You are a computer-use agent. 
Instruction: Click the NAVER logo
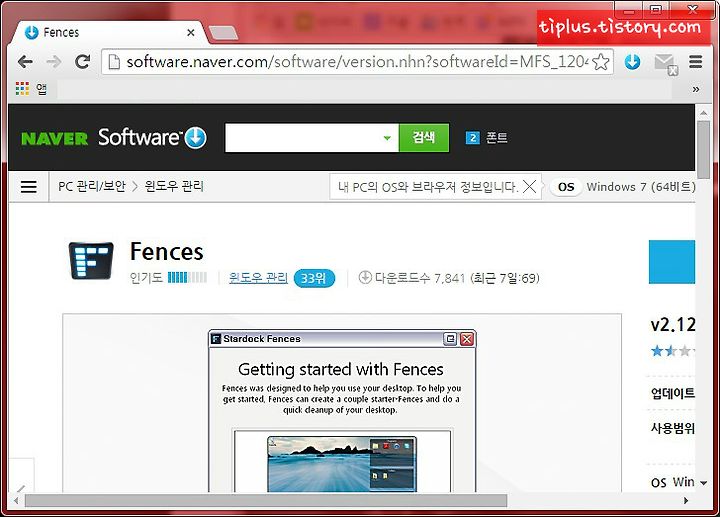(x=54, y=138)
